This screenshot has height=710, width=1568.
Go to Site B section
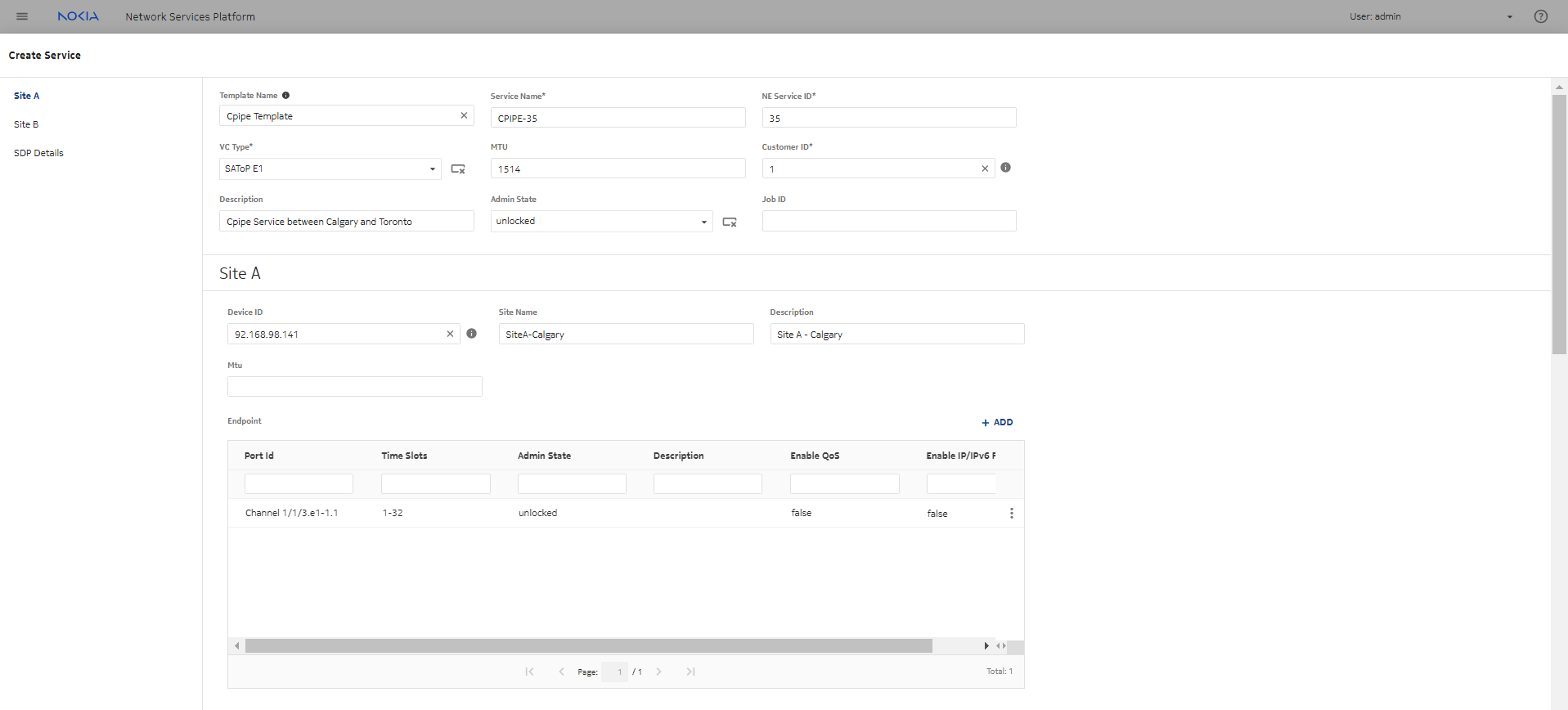[x=26, y=124]
